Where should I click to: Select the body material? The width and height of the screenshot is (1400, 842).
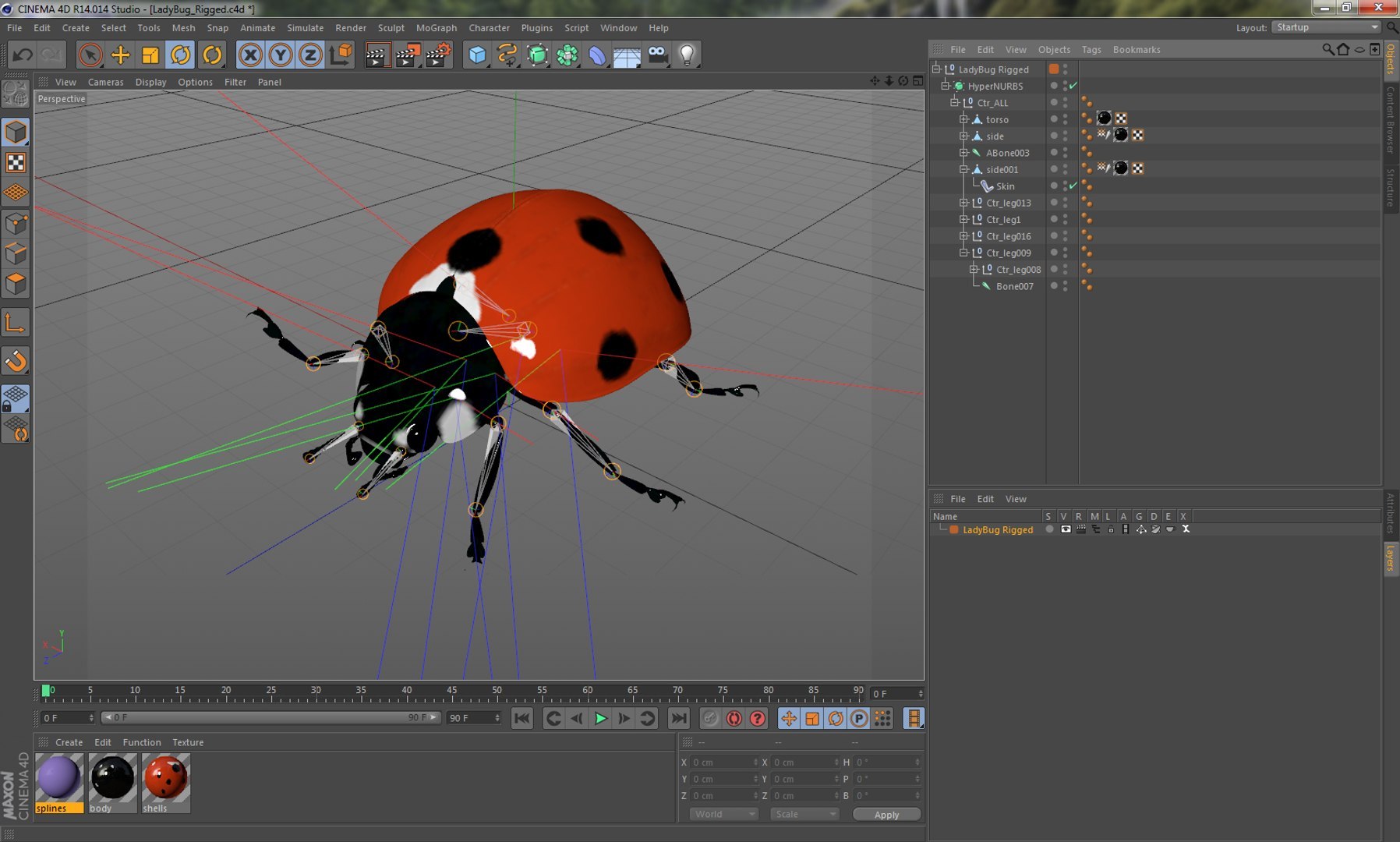112,784
